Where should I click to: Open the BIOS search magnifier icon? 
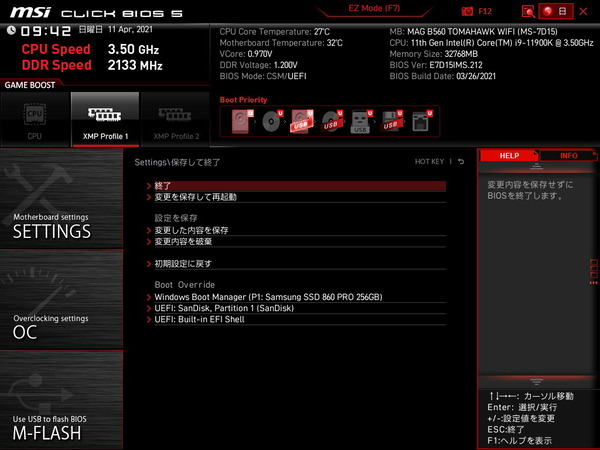(528, 11)
